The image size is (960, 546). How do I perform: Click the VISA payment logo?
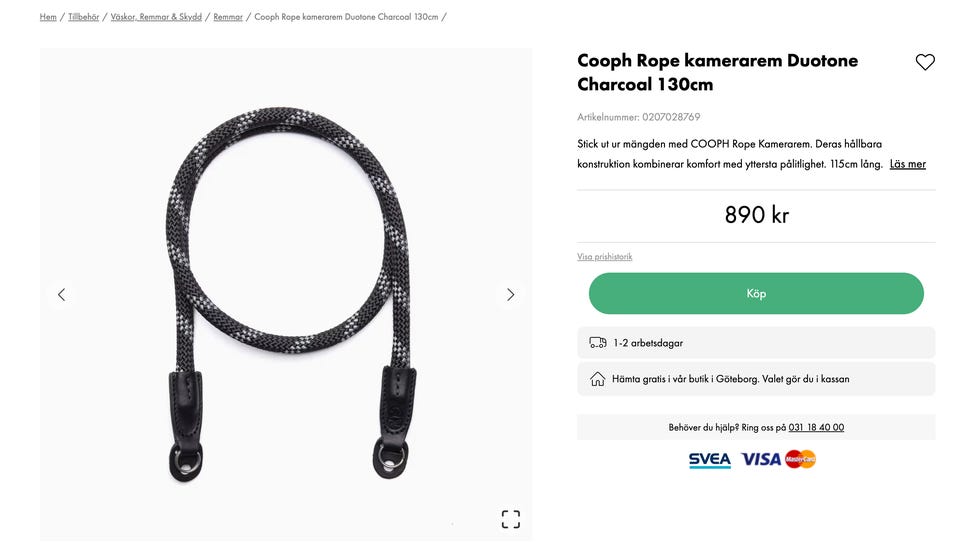click(760, 460)
